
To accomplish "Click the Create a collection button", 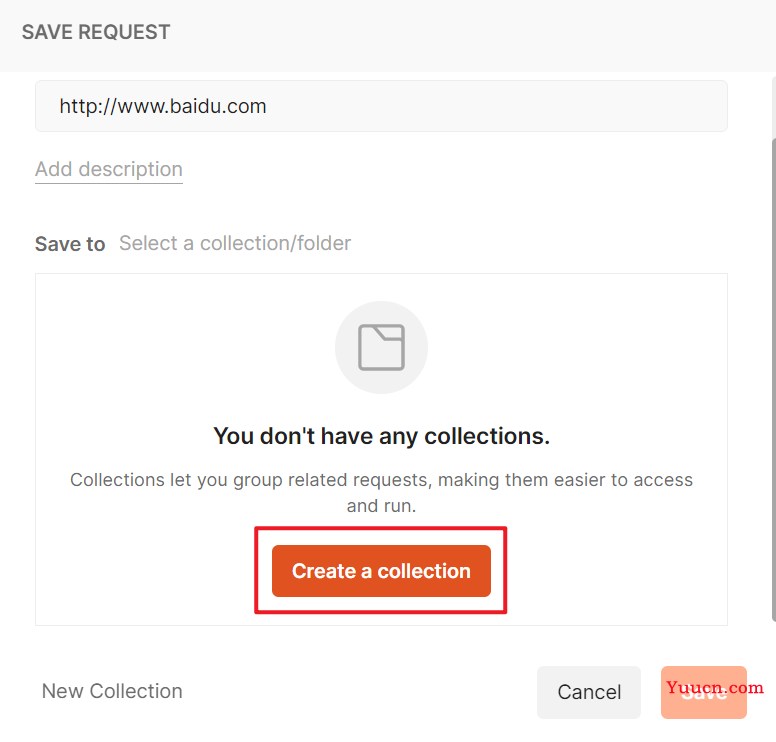I will click(381, 571).
